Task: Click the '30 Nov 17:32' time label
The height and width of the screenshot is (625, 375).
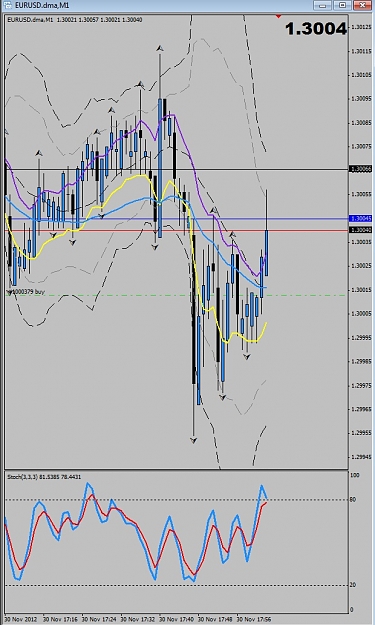Action: [x=137, y=620]
